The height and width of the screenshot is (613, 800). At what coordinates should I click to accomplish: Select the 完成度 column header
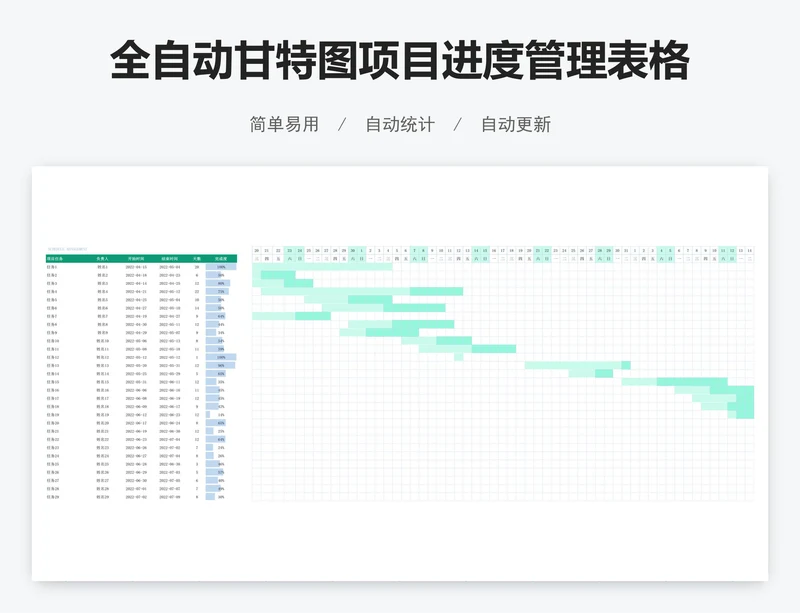[x=221, y=259]
